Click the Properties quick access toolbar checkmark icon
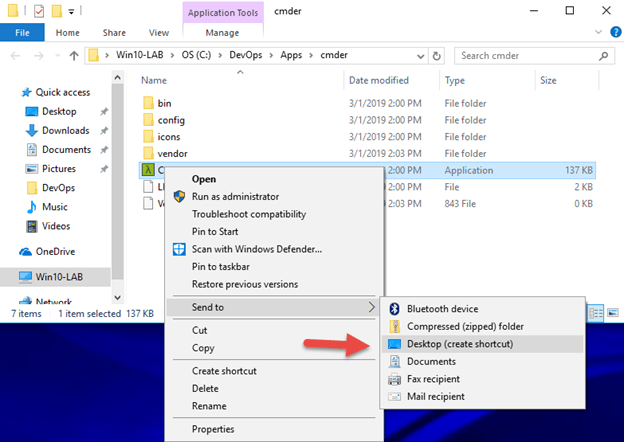This screenshot has height=442, width=624. click(x=39, y=11)
